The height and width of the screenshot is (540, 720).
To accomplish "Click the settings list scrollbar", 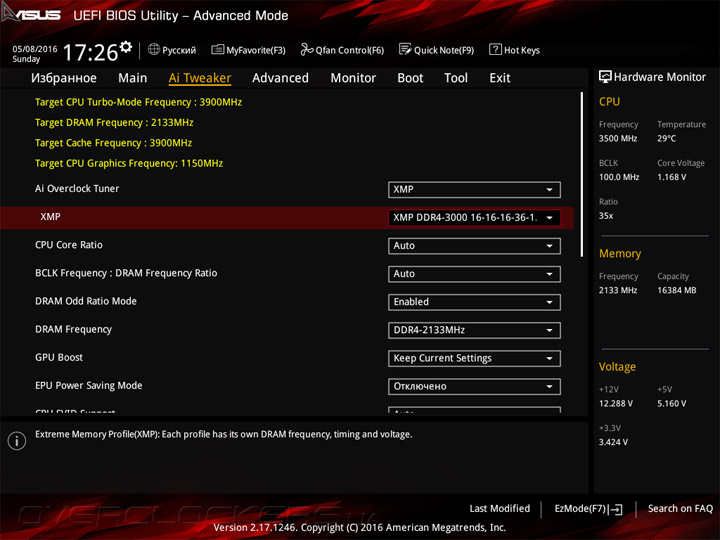I will [582, 174].
